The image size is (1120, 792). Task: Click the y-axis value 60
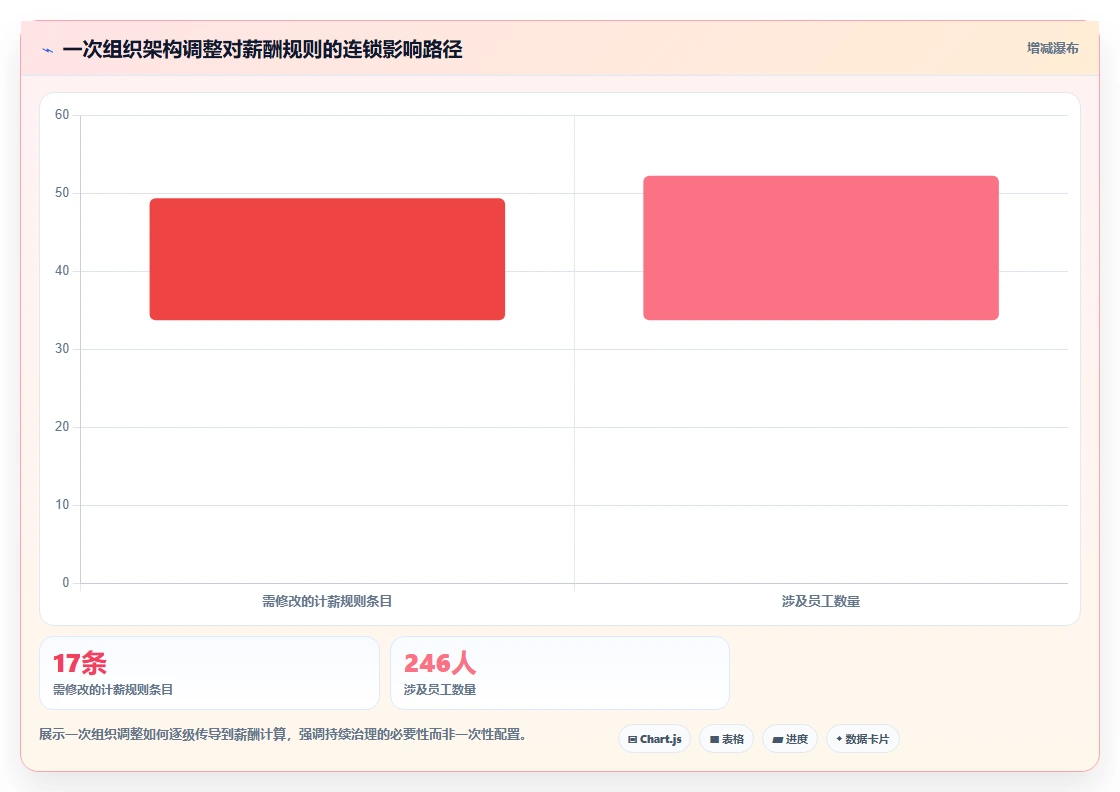pyautogui.click(x=62, y=115)
